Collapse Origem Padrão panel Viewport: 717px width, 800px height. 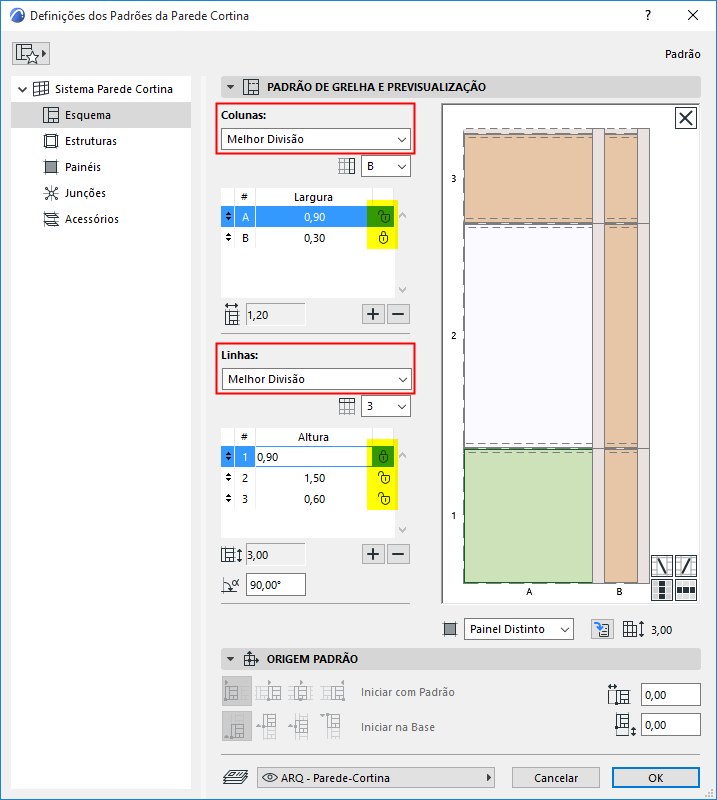(x=231, y=659)
